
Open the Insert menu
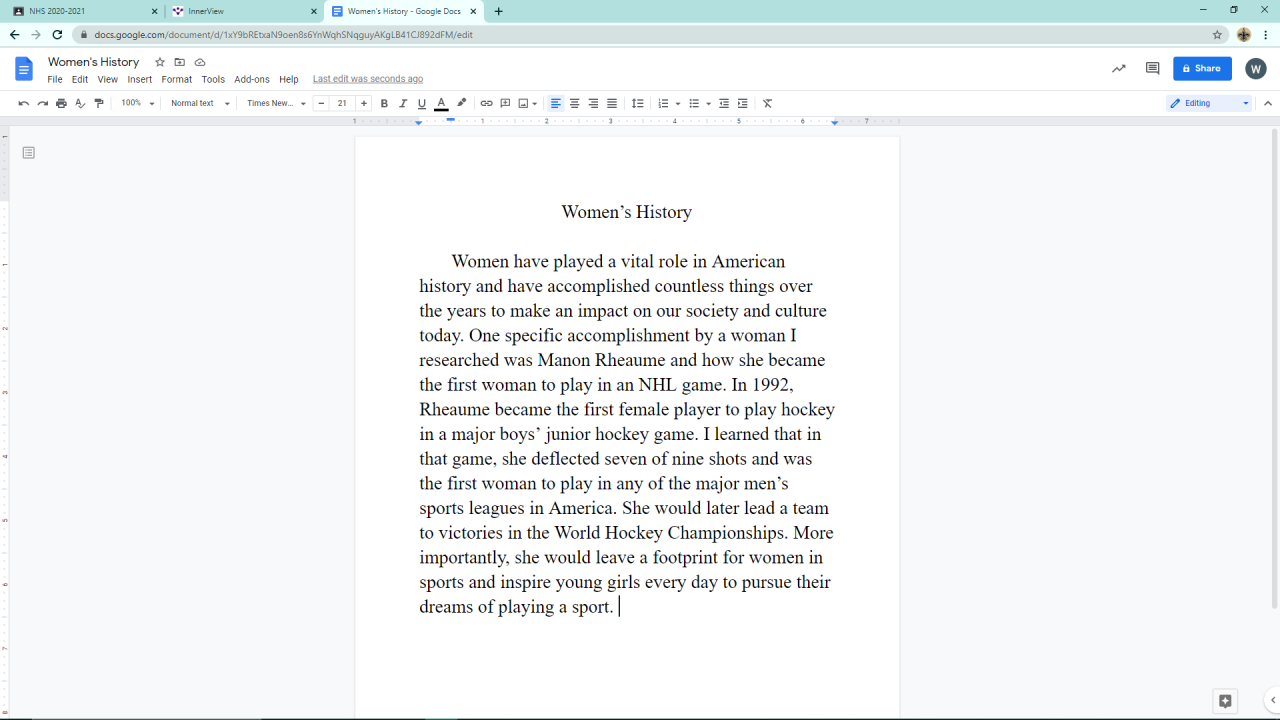[x=140, y=79]
